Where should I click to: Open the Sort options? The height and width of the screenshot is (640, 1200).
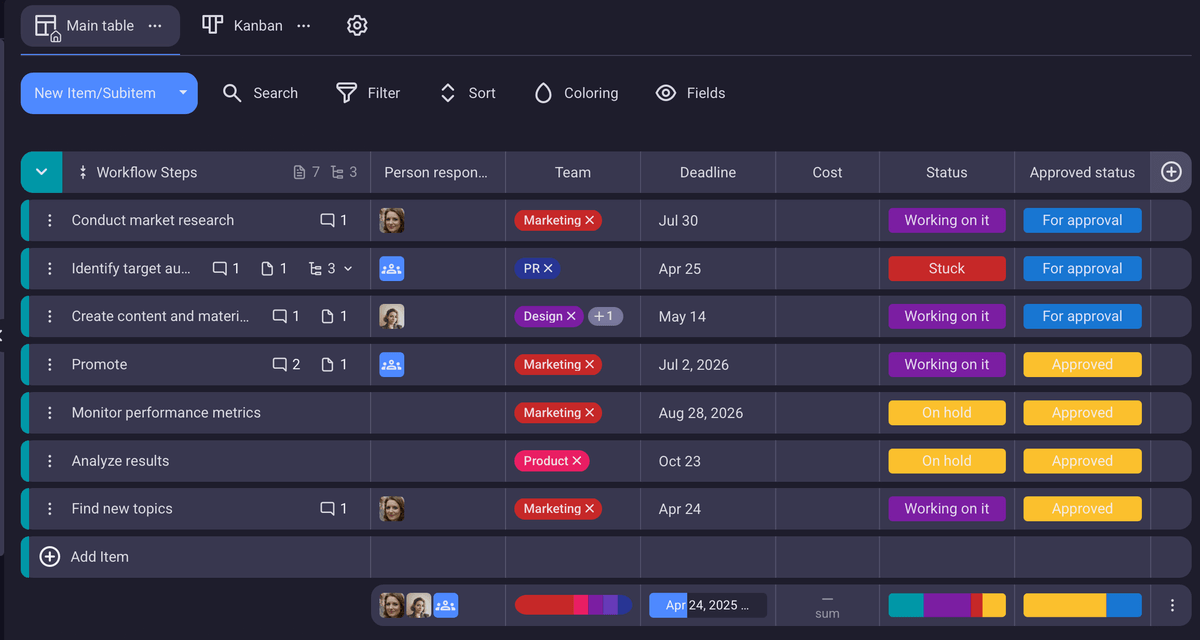pyautogui.click(x=448, y=93)
